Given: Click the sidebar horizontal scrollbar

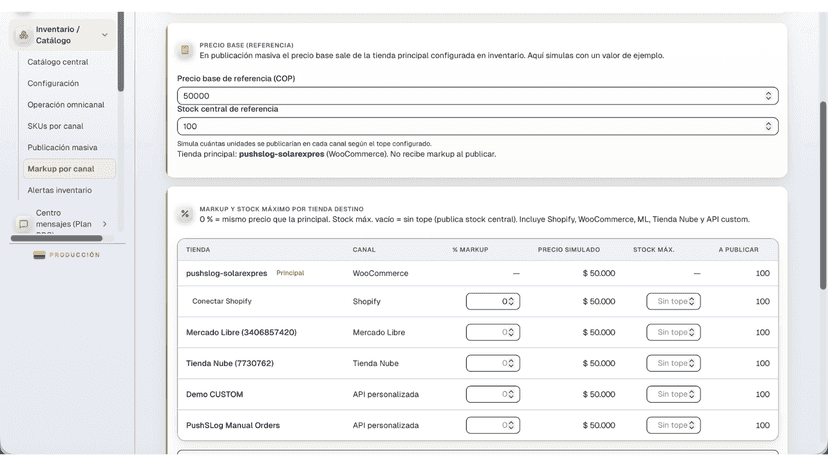Looking at the screenshot, I should click(x=57, y=238).
